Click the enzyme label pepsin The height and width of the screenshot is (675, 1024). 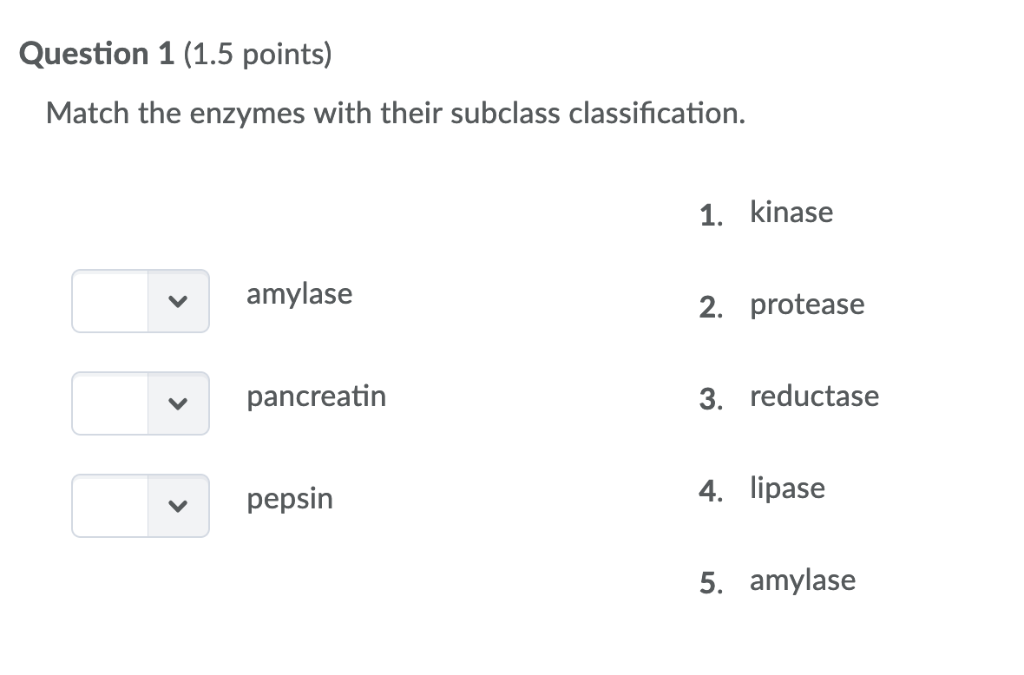point(289,498)
